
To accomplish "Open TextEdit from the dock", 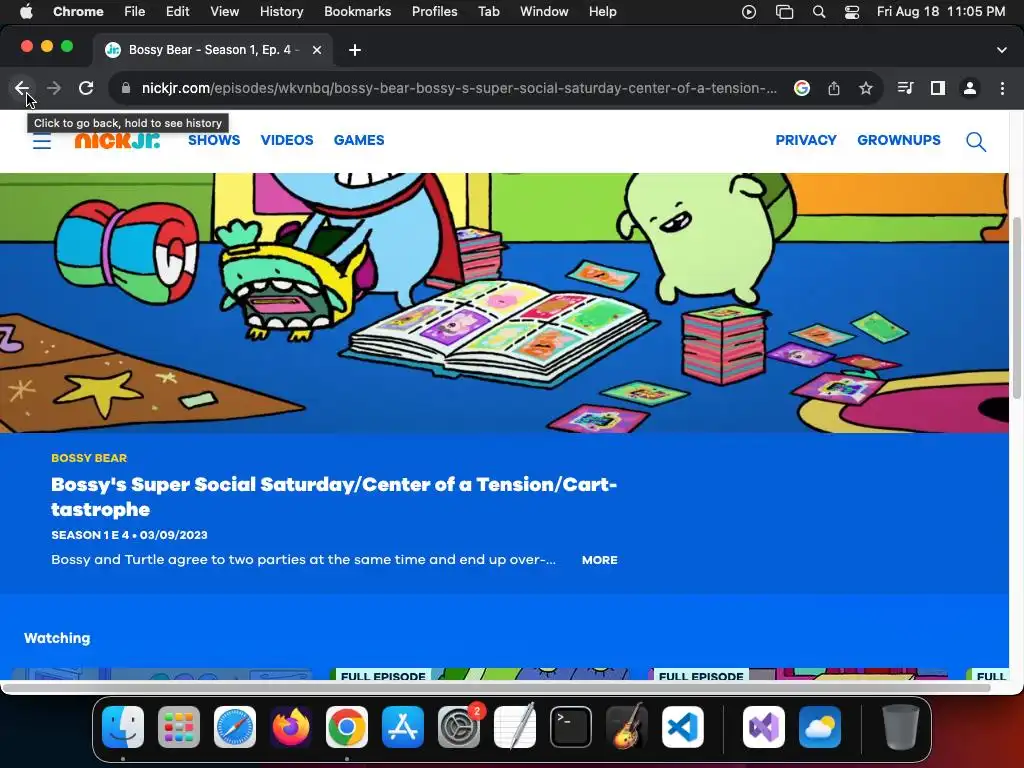I will [515, 727].
